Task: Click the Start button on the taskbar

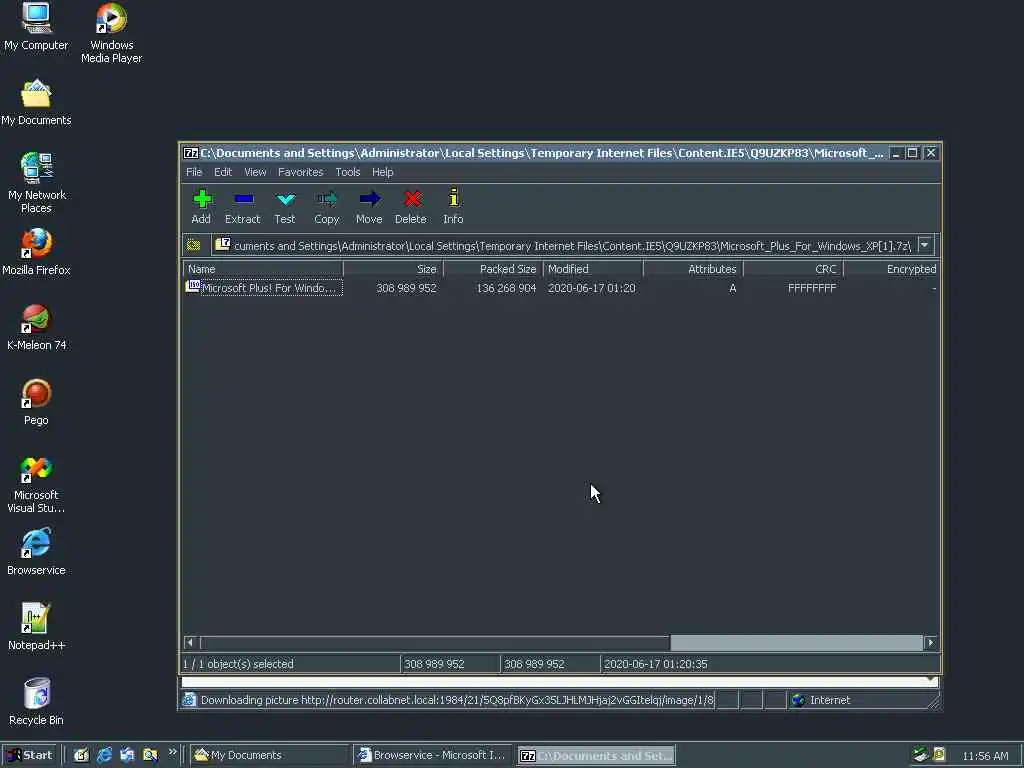Action: 30,755
